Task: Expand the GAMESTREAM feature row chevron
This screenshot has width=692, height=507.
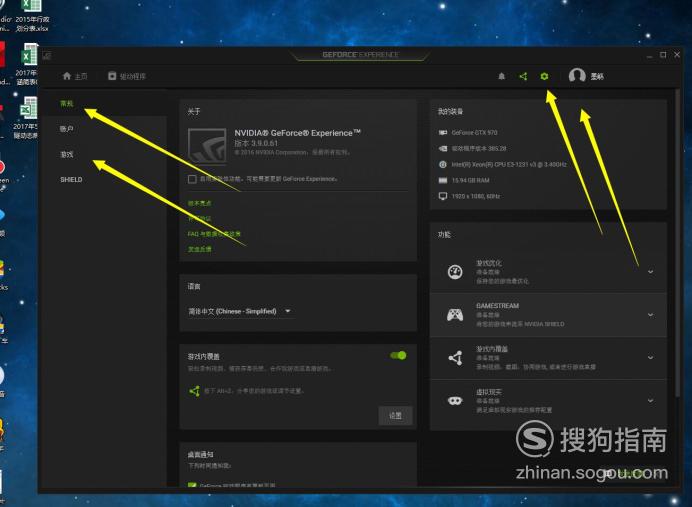Action: [x=651, y=315]
